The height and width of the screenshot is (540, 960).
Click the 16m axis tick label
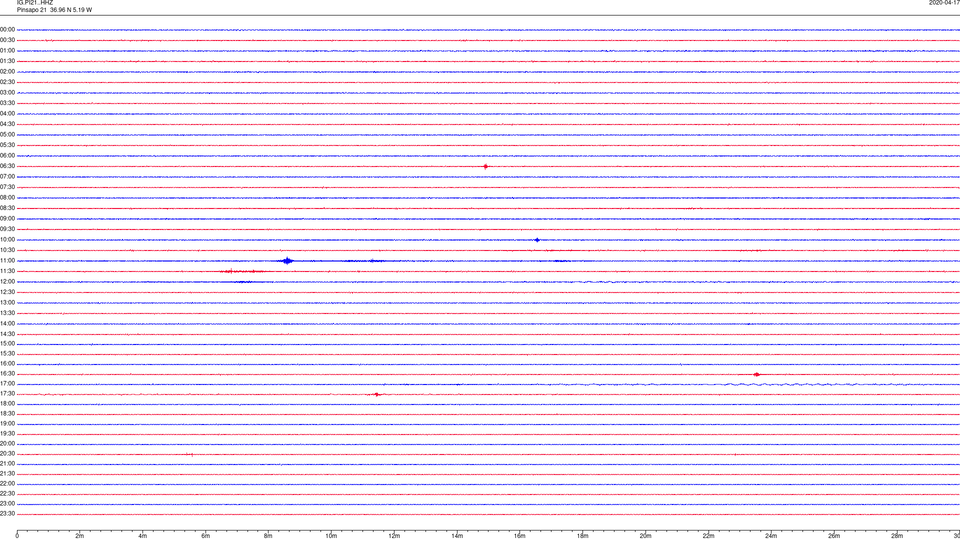(x=520, y=536)
